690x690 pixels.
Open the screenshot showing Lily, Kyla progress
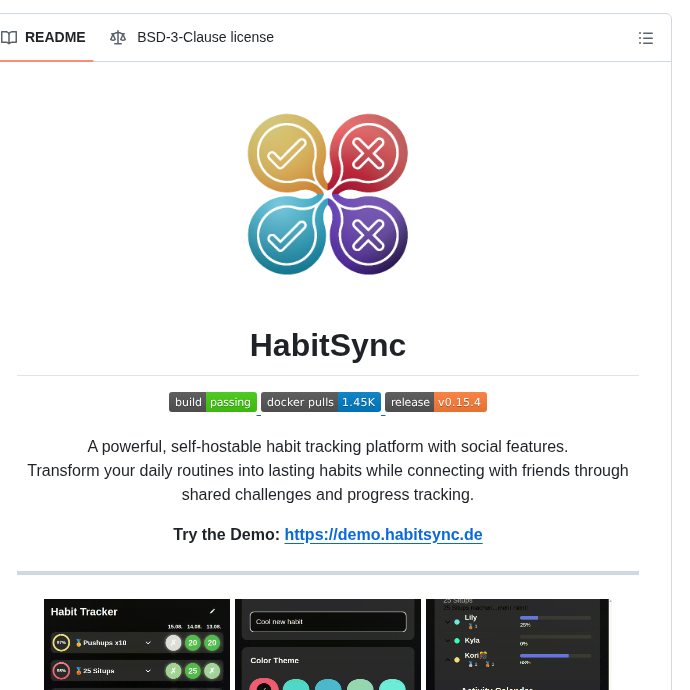pyautogui.click(x=518, y=644)
